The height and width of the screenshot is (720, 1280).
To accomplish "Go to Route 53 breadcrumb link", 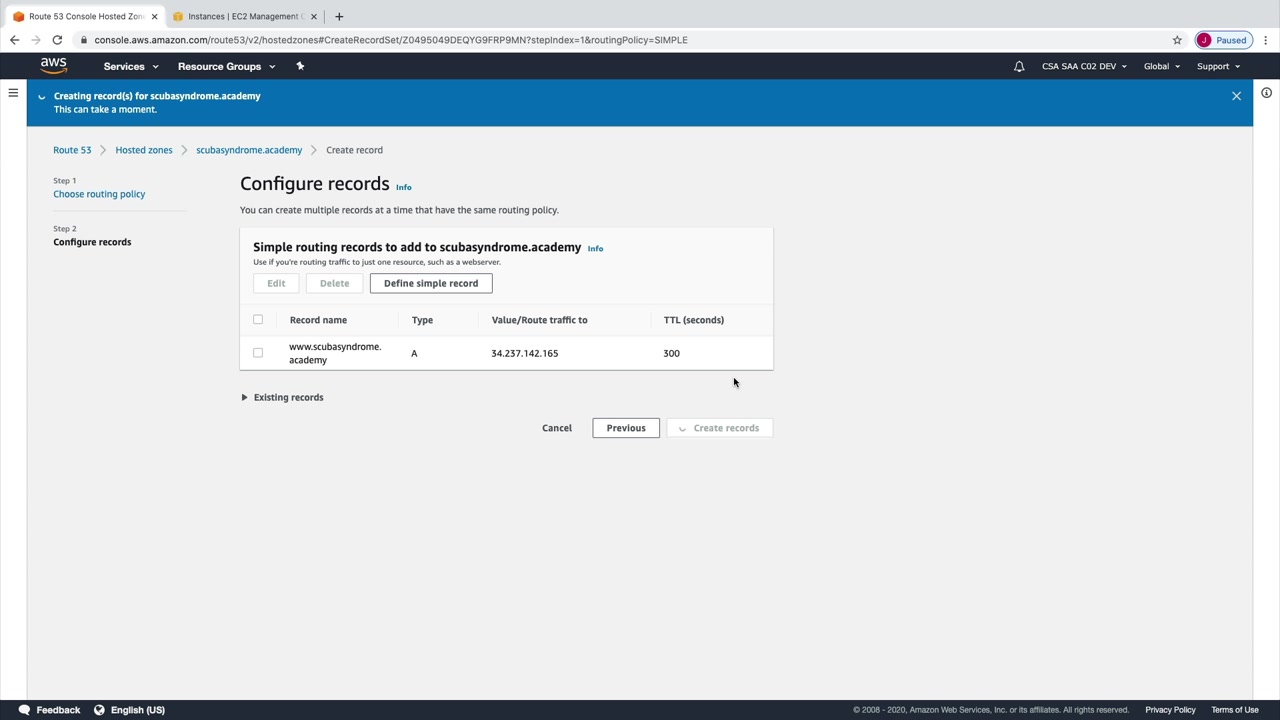I will (x=72, y=150).
